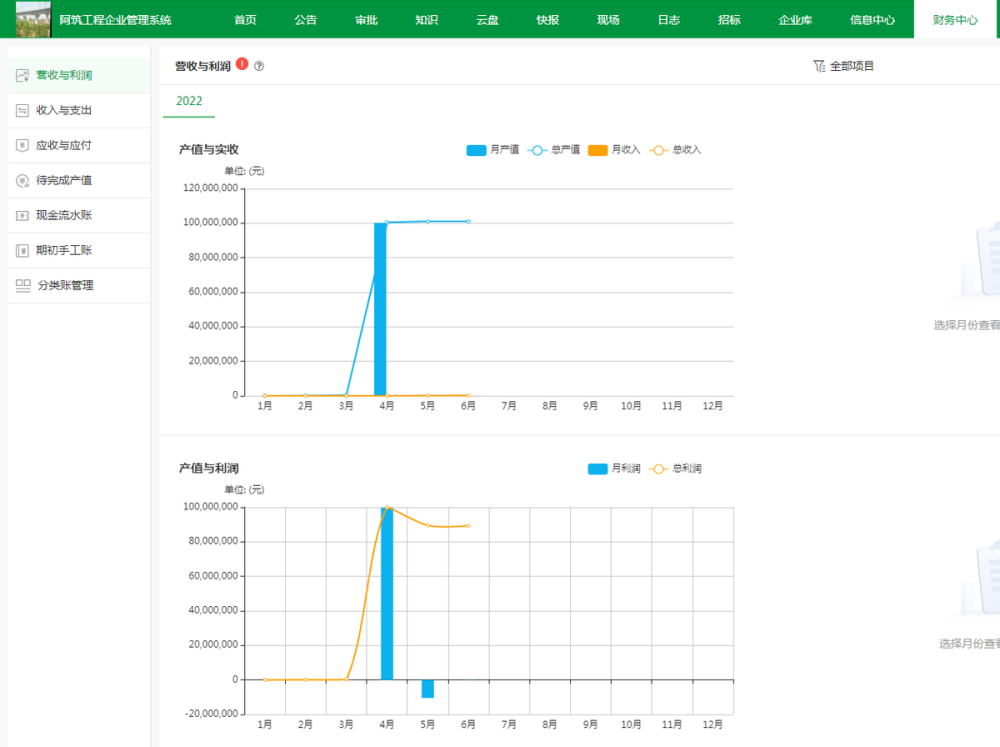Click the 待完成产值 sidebar icon
This screenshot has width=1000, height=747.
[x=22, y=181]
